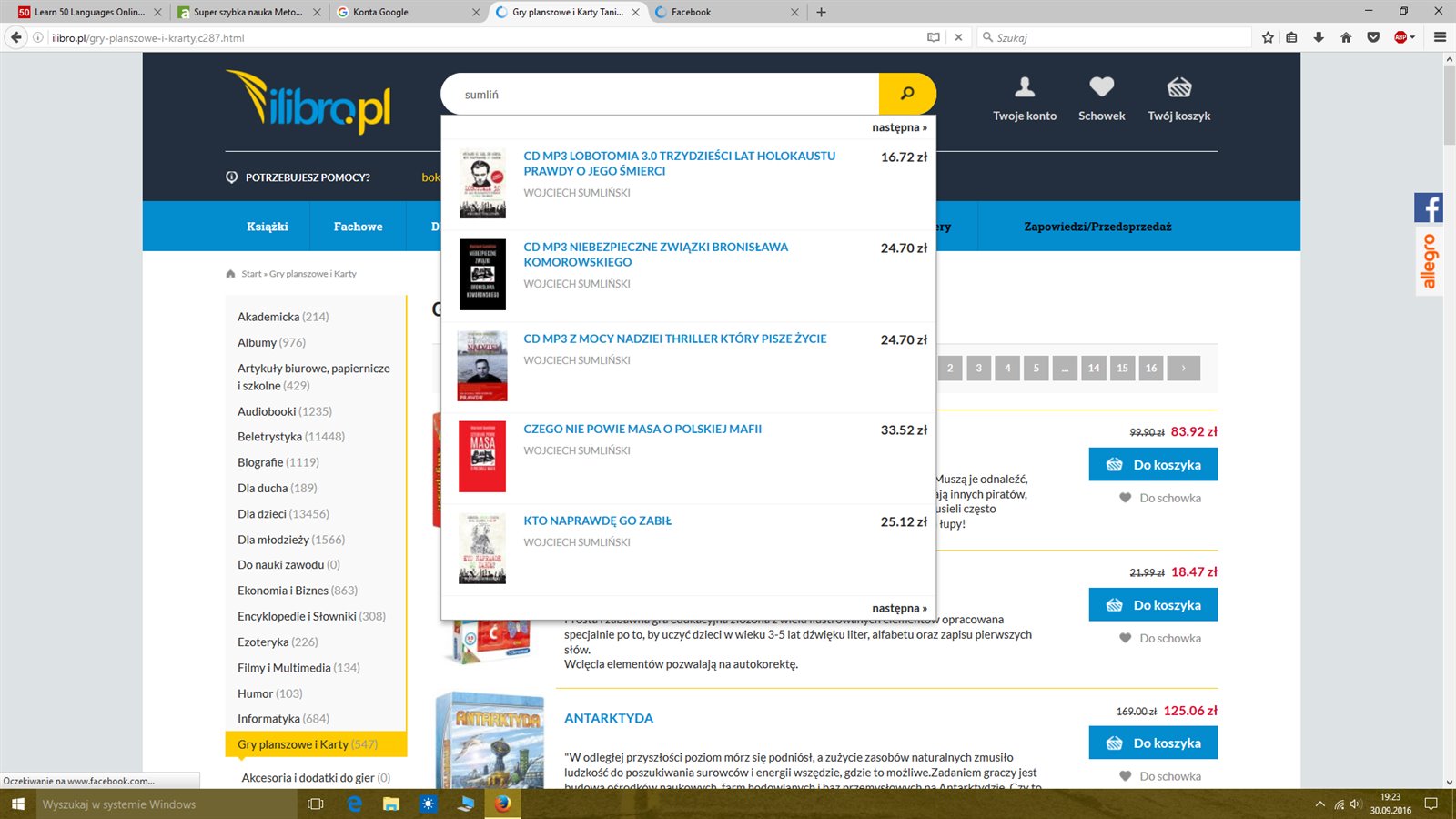Image resolution: width=1456 pixels, height=819 pixels.
Task: Open Firefox hamburger menu
Action: 1440,37
